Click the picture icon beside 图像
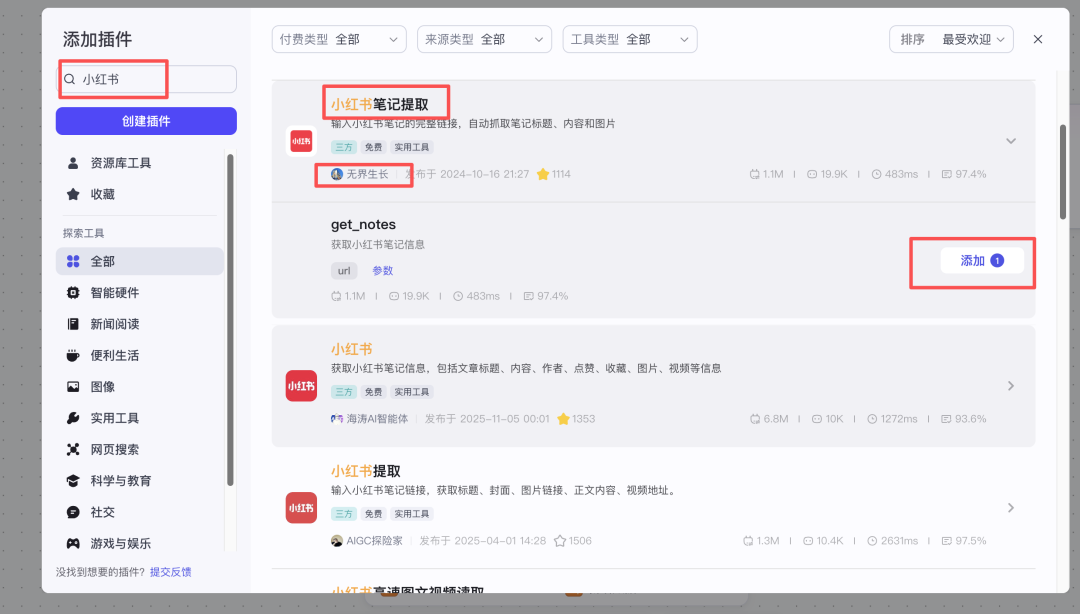The image size is (1080, 614). tap(73, 387)
